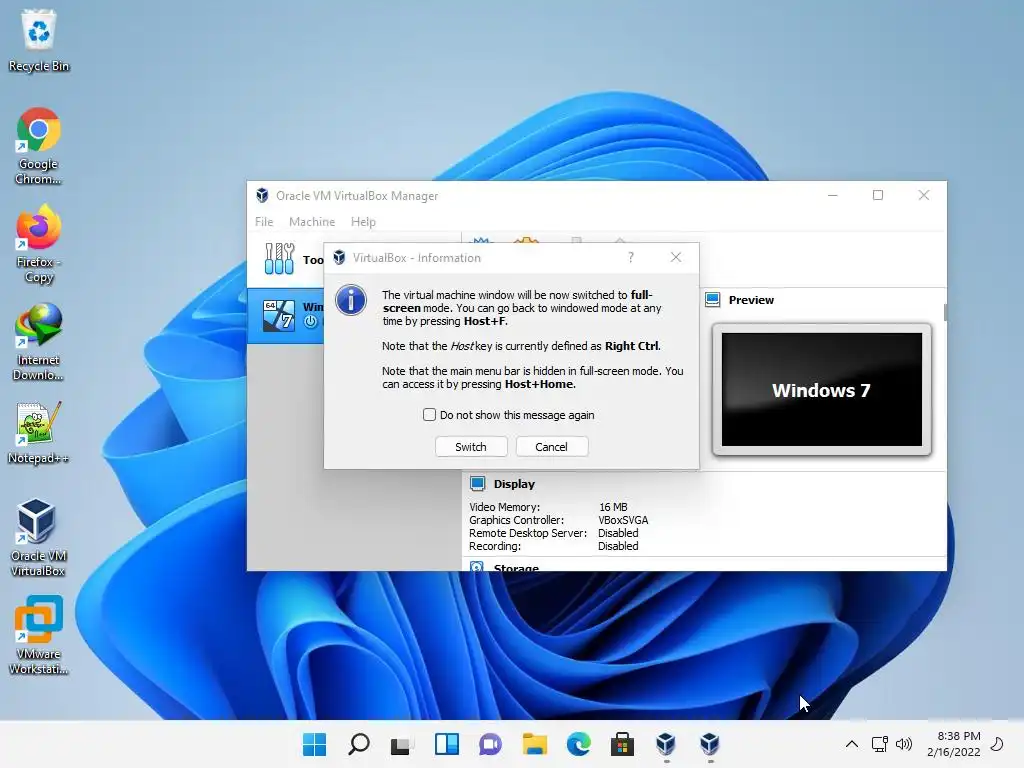Click the help question mark in dialog title
This screenshot has height=768, width=1024.
(x=631, y=257)
